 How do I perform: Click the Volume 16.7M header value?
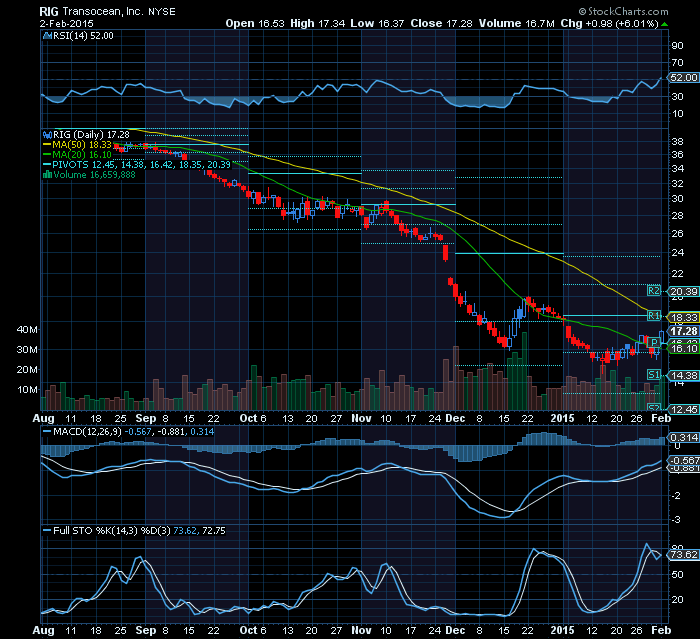coord(517,23)
